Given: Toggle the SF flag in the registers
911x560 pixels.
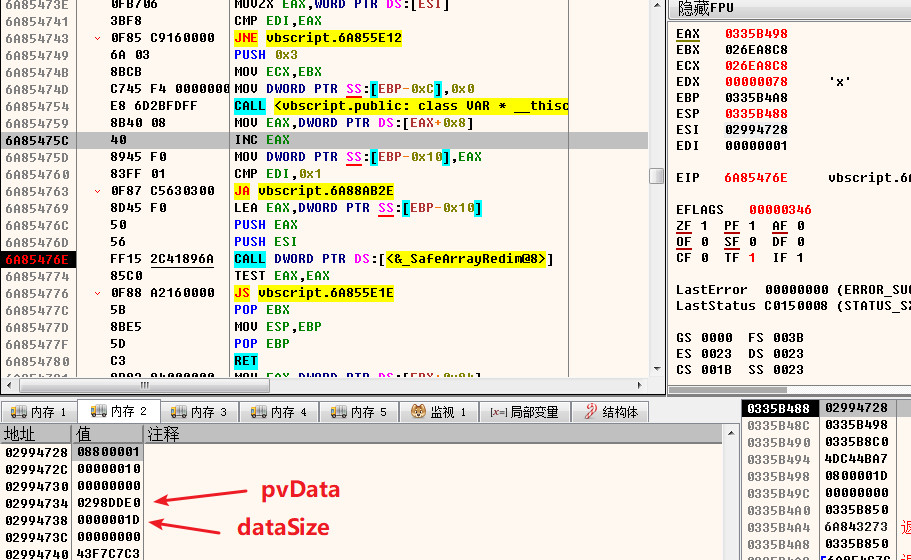Looking at the screenshot, I should pyautogui.click(x=740, y=242).
